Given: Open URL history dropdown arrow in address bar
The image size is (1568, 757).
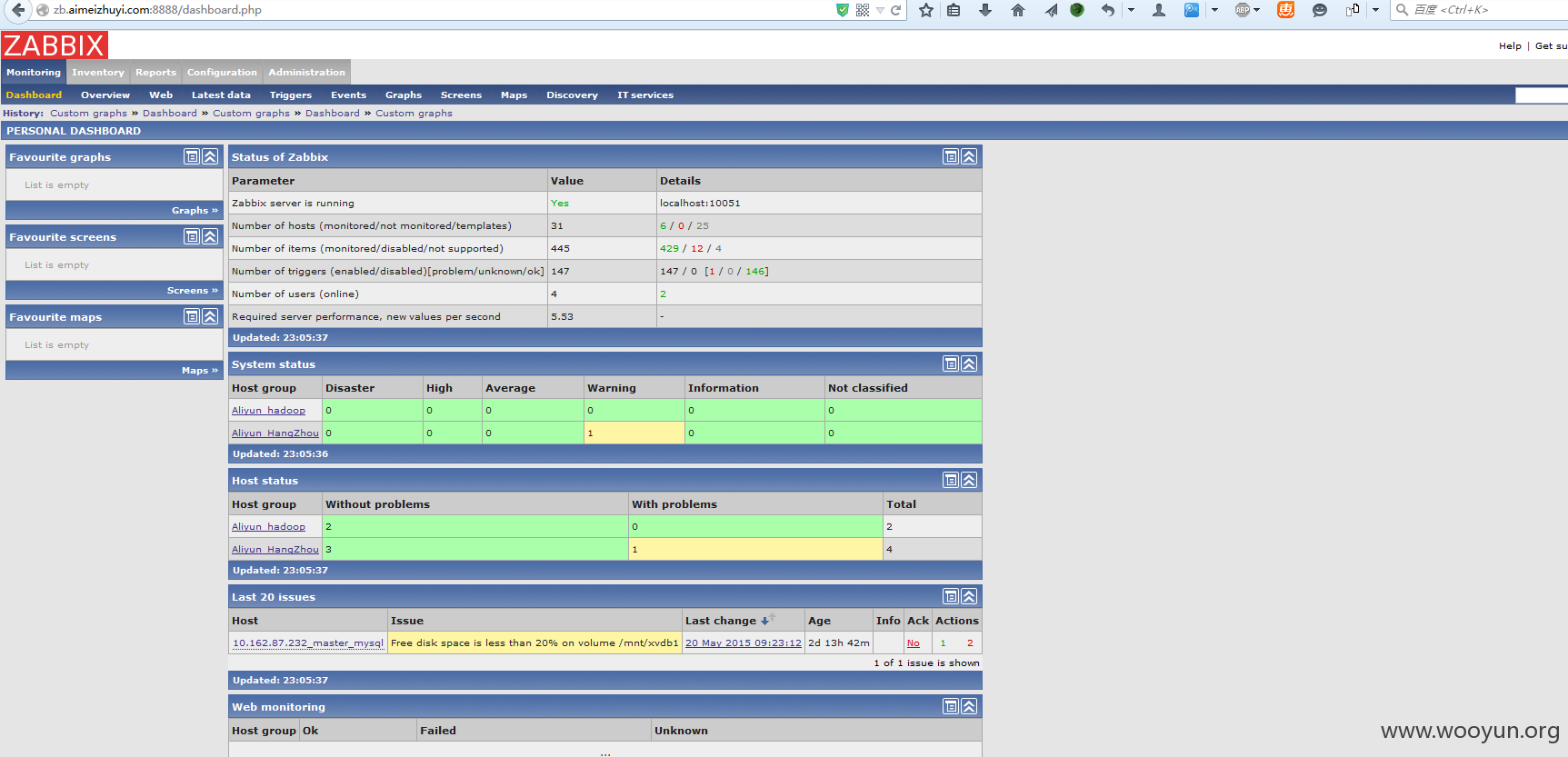Looking at the screenshot, I should click(x=880, y=10).
